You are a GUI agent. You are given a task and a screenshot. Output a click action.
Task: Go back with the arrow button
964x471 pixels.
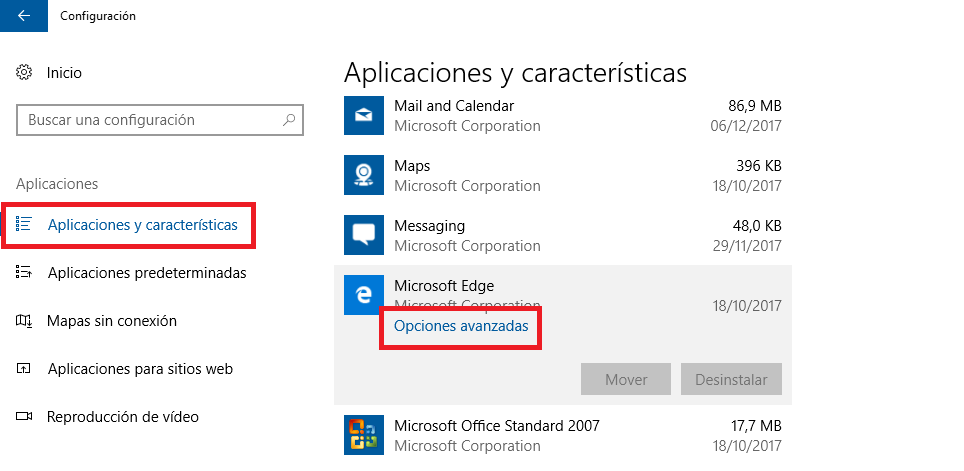23,16
